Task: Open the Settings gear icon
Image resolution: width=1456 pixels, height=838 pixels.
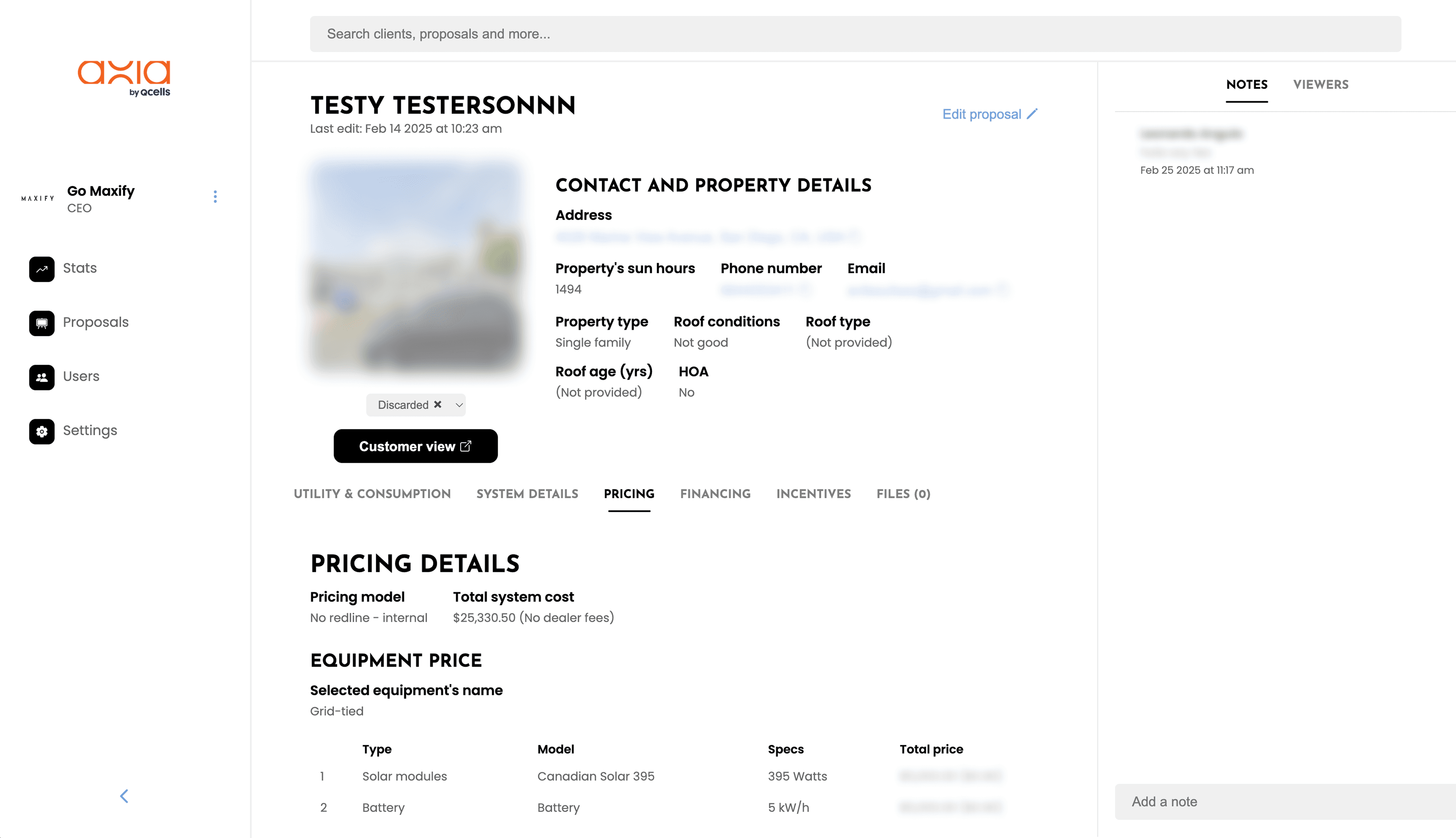Action: click(x=41, y=431)
